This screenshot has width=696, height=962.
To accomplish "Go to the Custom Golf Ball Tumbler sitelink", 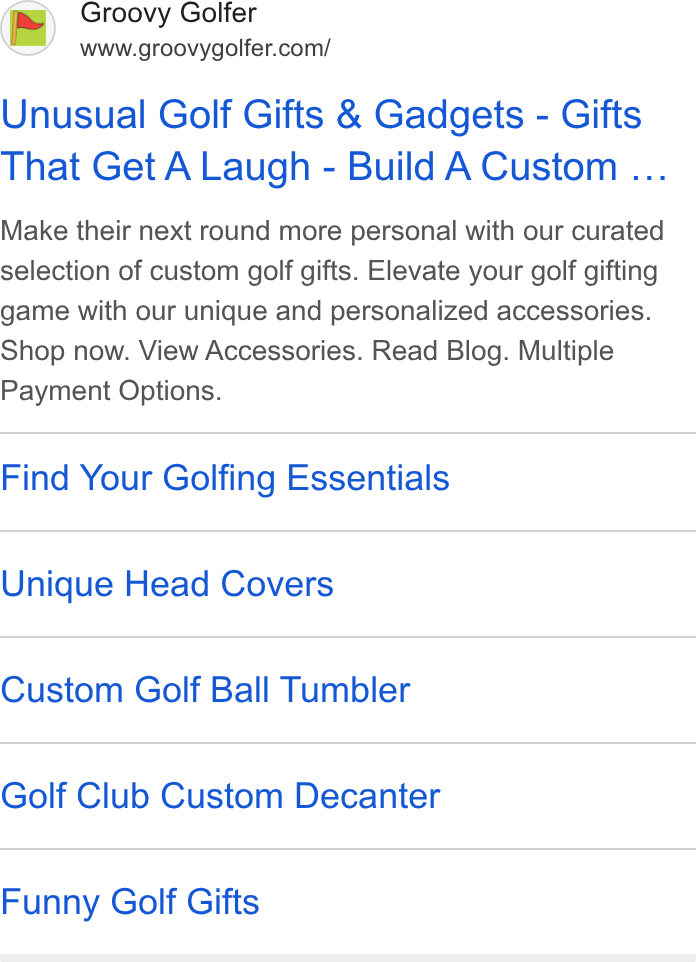I will tap(205, 690).
